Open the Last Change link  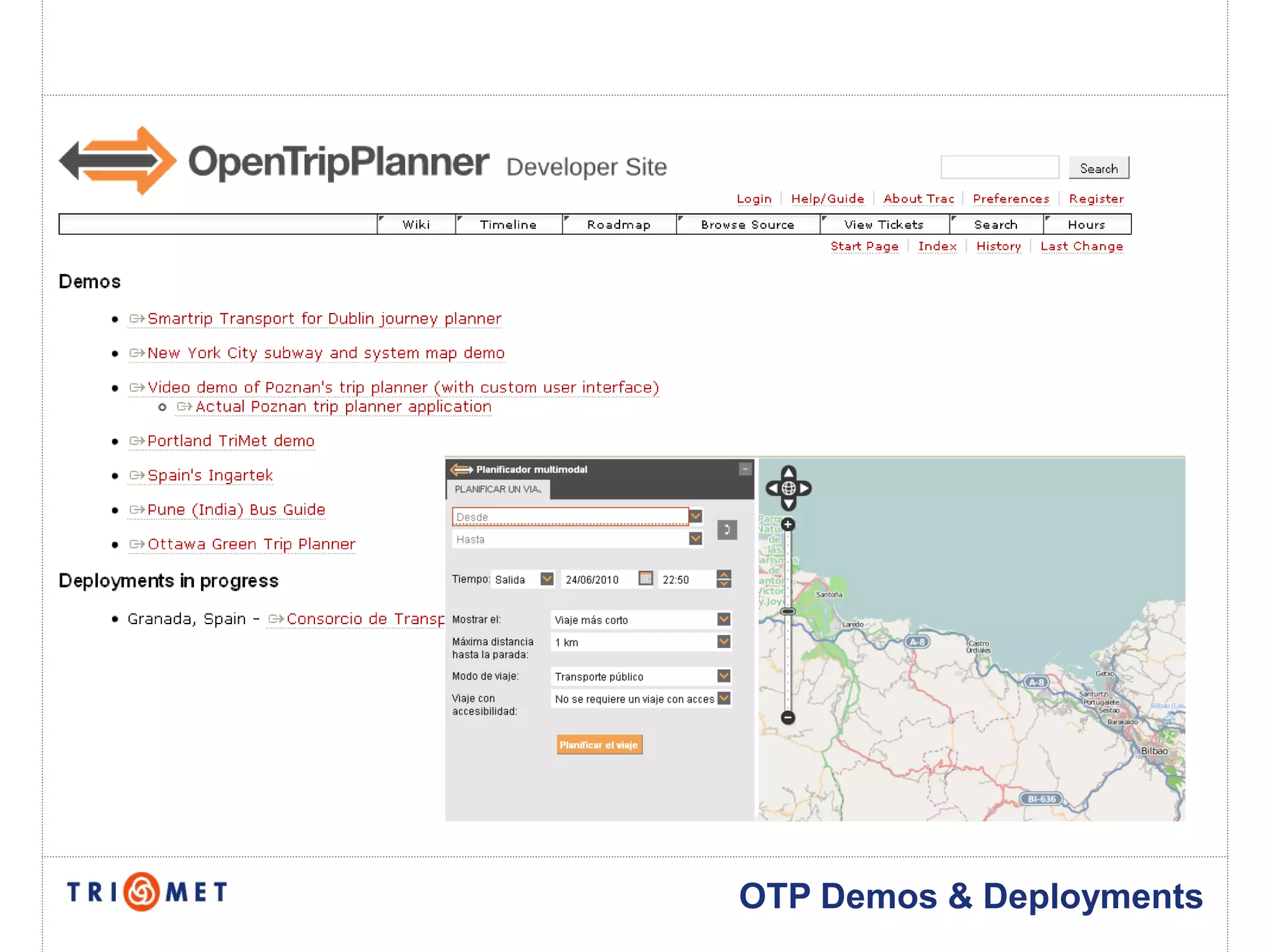(1082, 246)
